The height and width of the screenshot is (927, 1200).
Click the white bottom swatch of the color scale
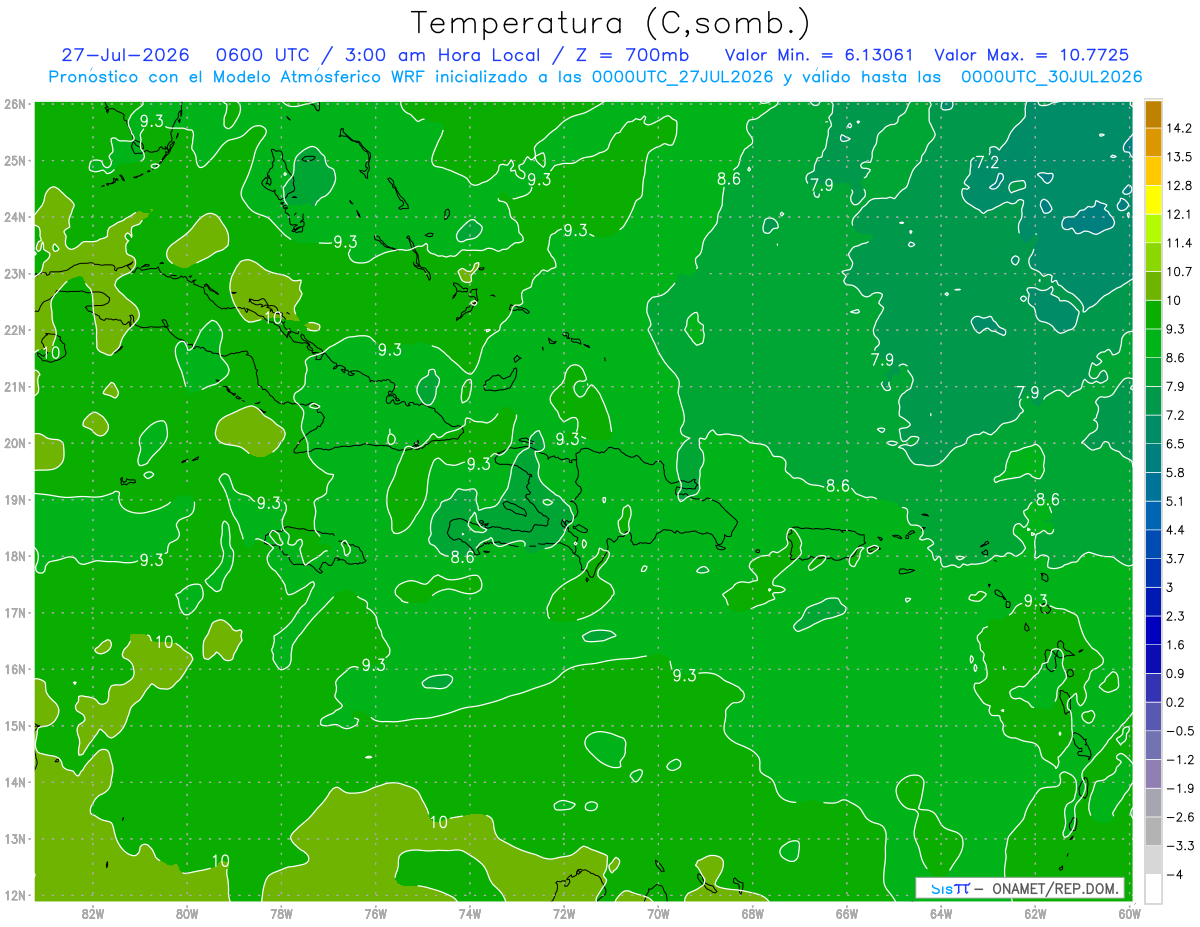[x=1153, y=887]
